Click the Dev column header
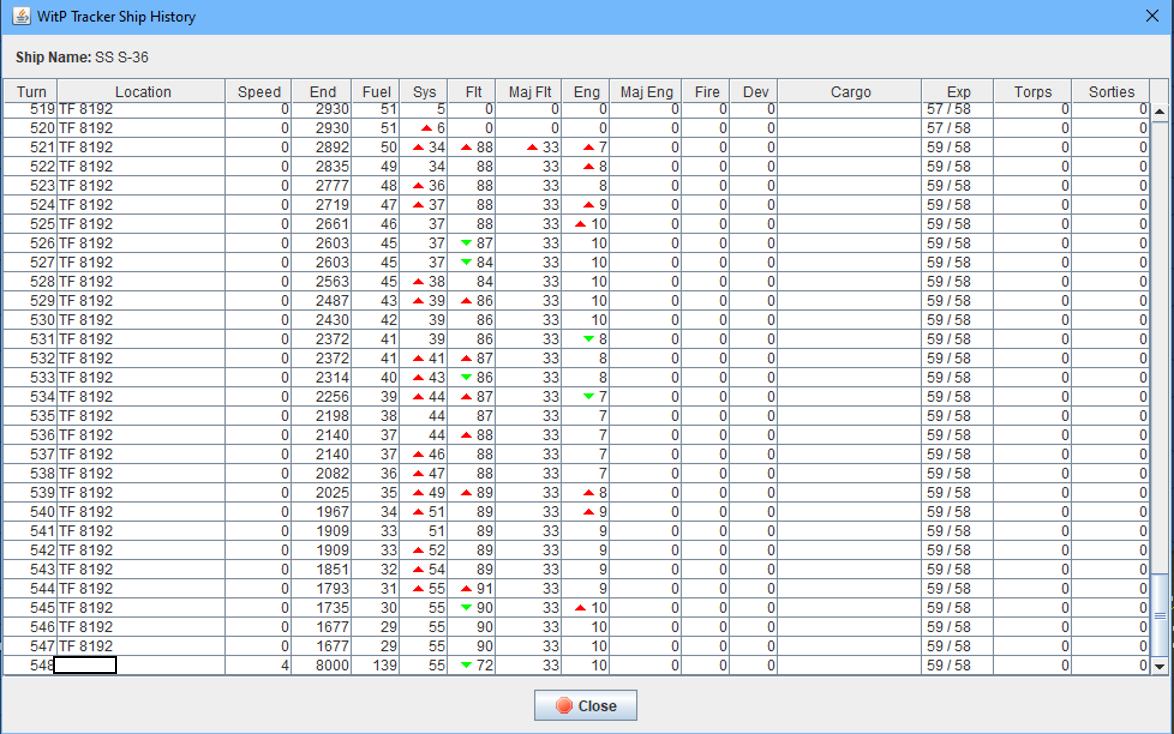Screen dimensions: 1174x734 (755, 92)
